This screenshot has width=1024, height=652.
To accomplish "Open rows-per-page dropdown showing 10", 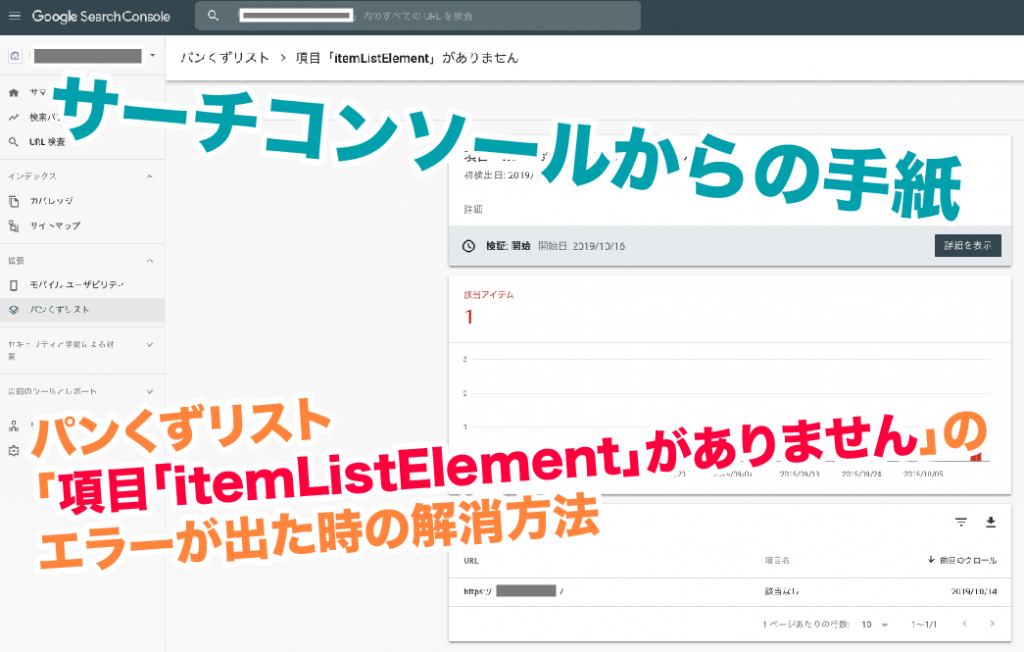I will 874,625.
